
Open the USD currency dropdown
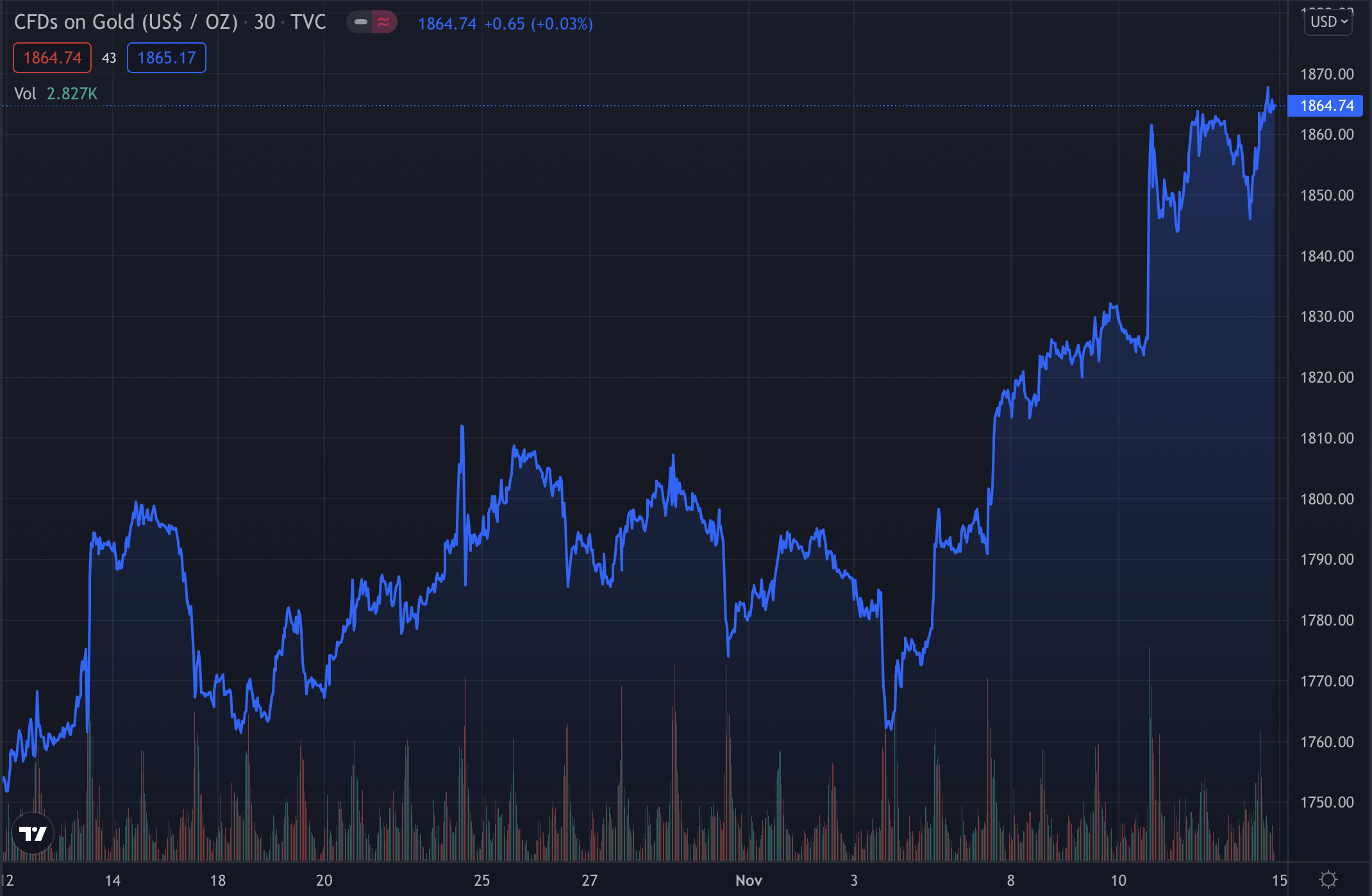1328,22
